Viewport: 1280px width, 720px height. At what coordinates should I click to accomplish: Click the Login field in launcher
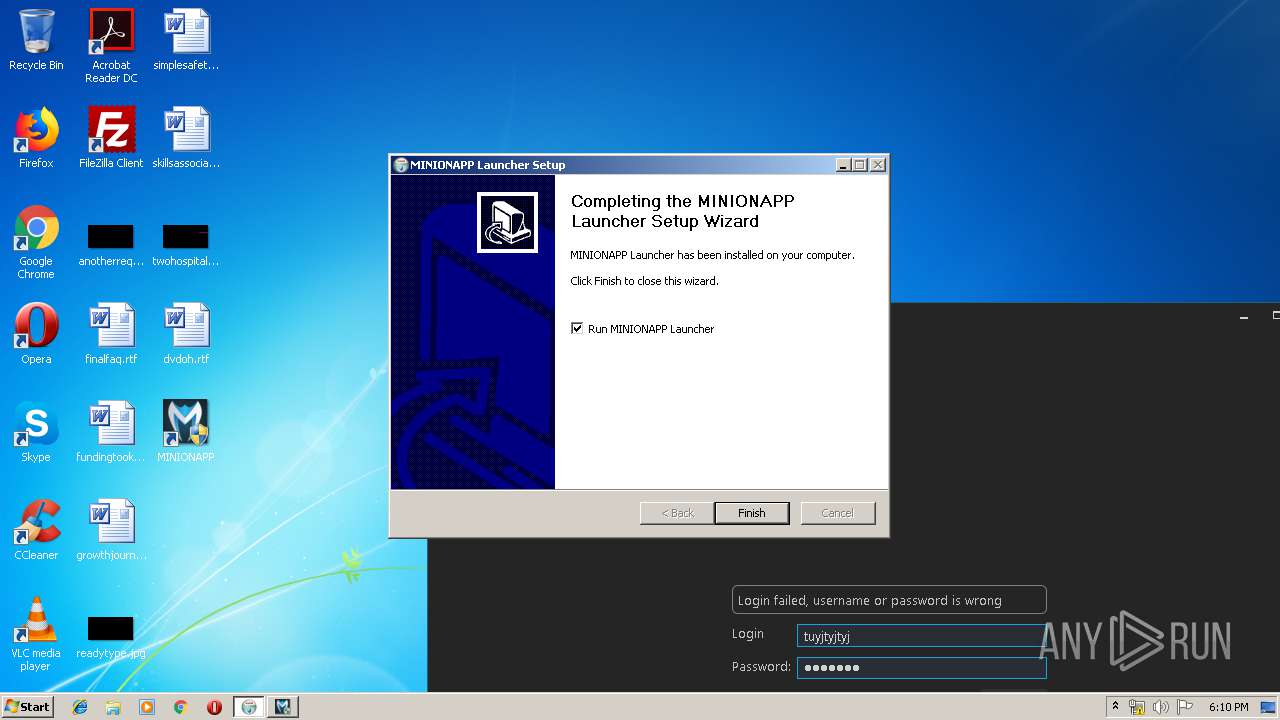tap(921, 636)
